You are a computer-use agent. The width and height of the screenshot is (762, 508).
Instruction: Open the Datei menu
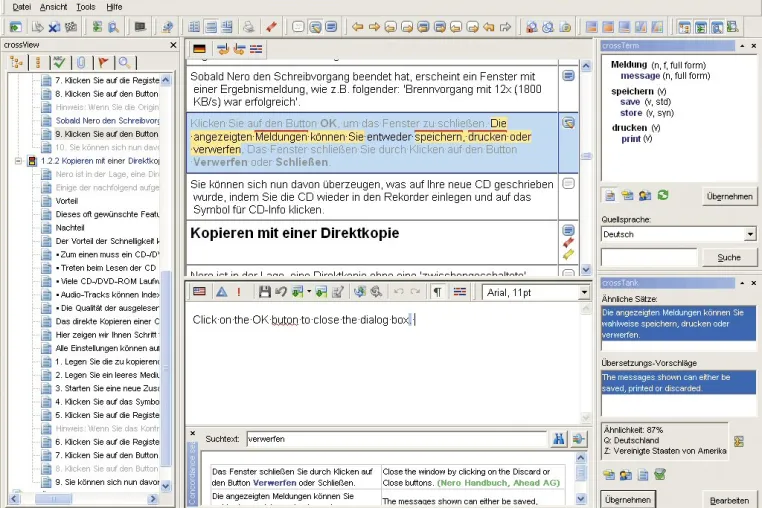click(x=21, y=7)
